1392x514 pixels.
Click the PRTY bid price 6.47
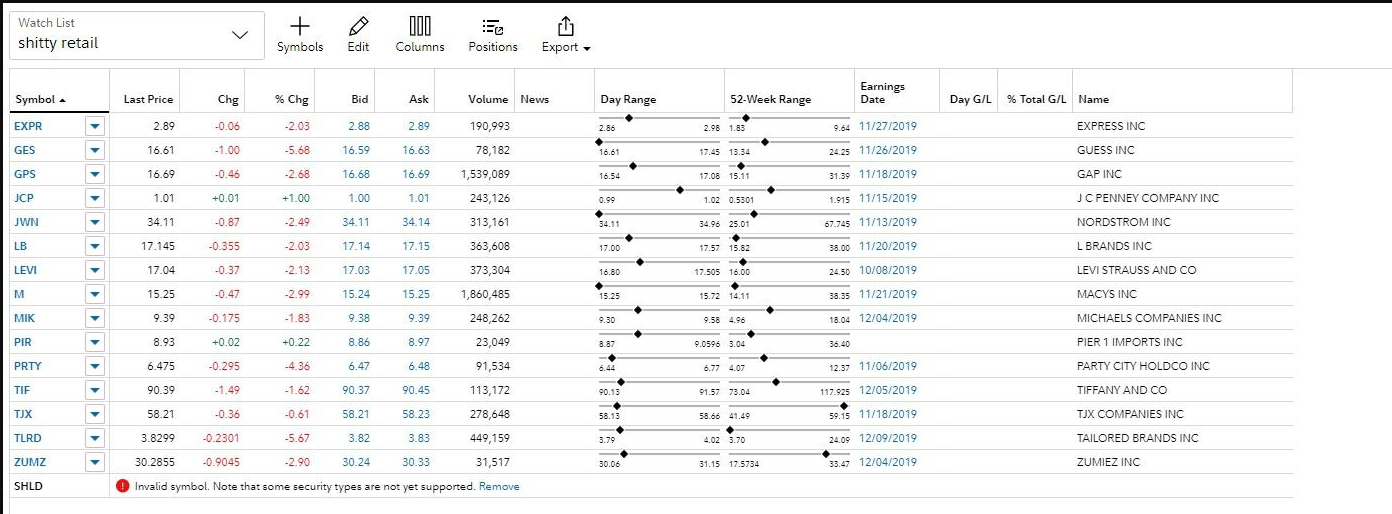click(358, 366)
